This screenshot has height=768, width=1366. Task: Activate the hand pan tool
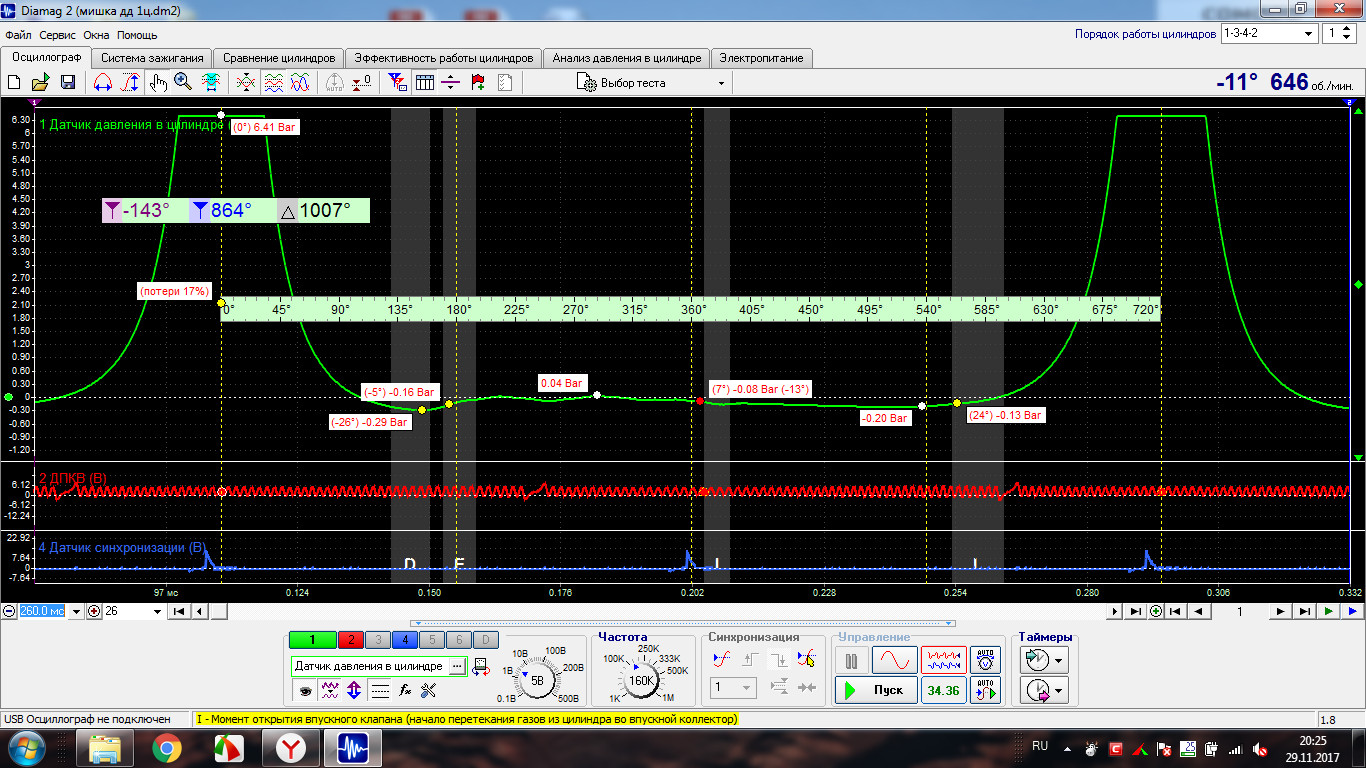click(x=157, y=83)
